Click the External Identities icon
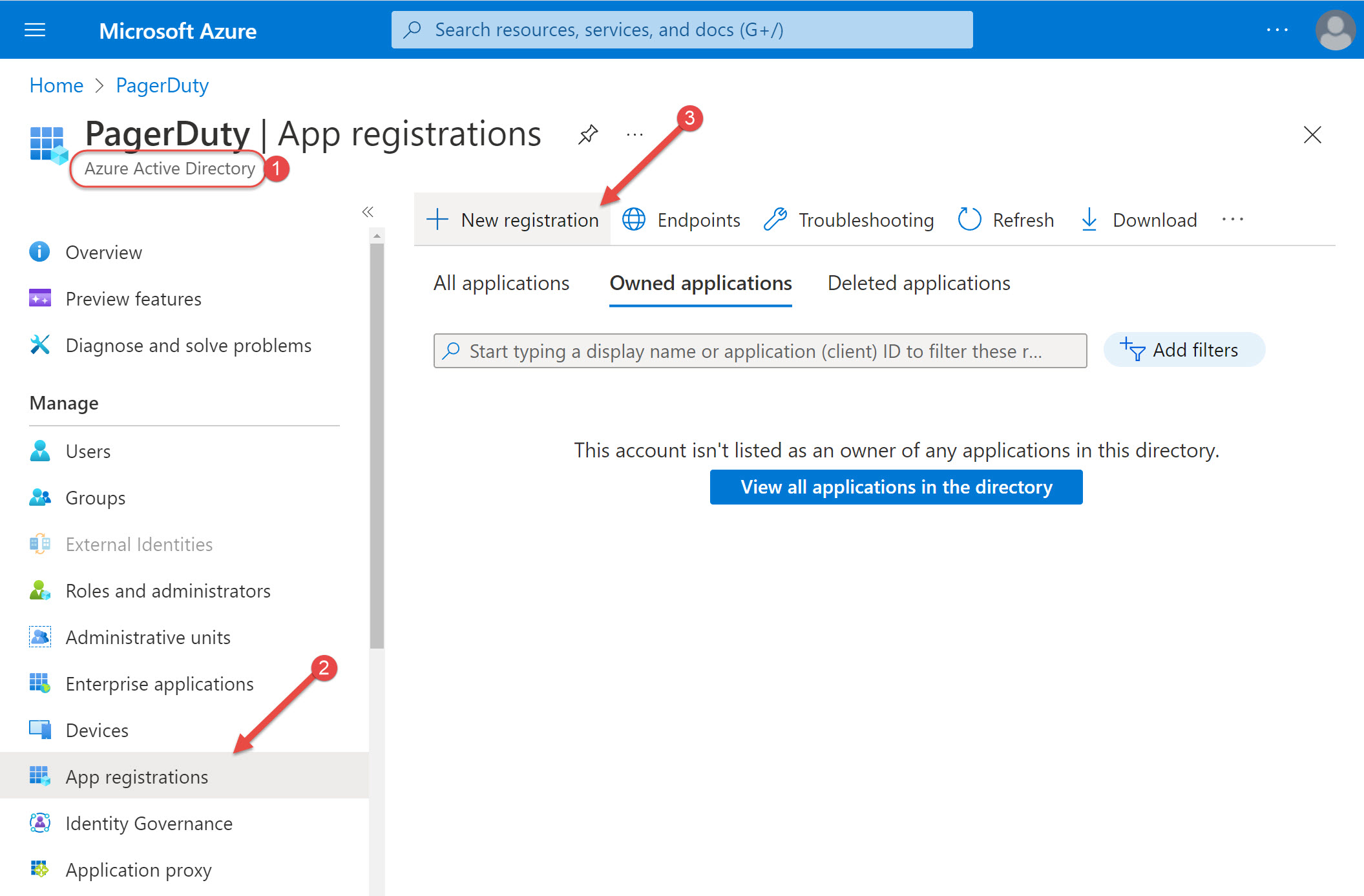 (x=39, y=544)
